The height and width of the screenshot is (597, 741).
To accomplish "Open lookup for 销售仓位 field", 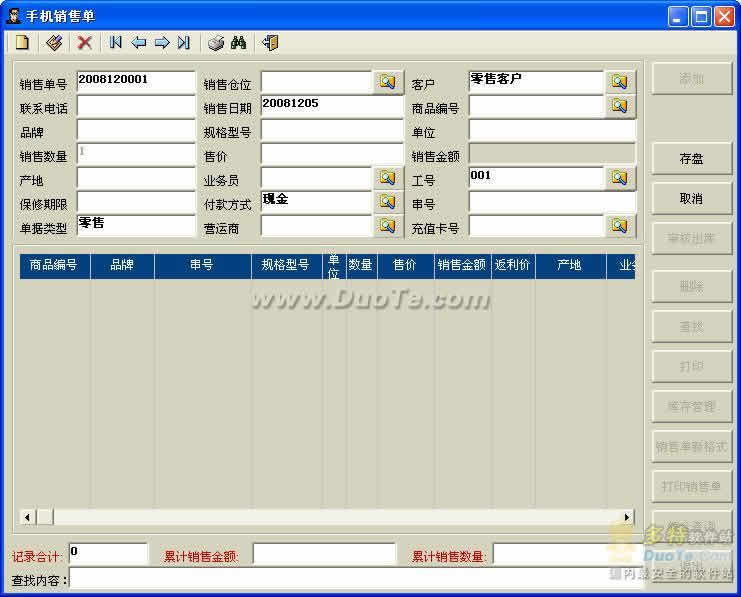I will (x=388, y=82).
